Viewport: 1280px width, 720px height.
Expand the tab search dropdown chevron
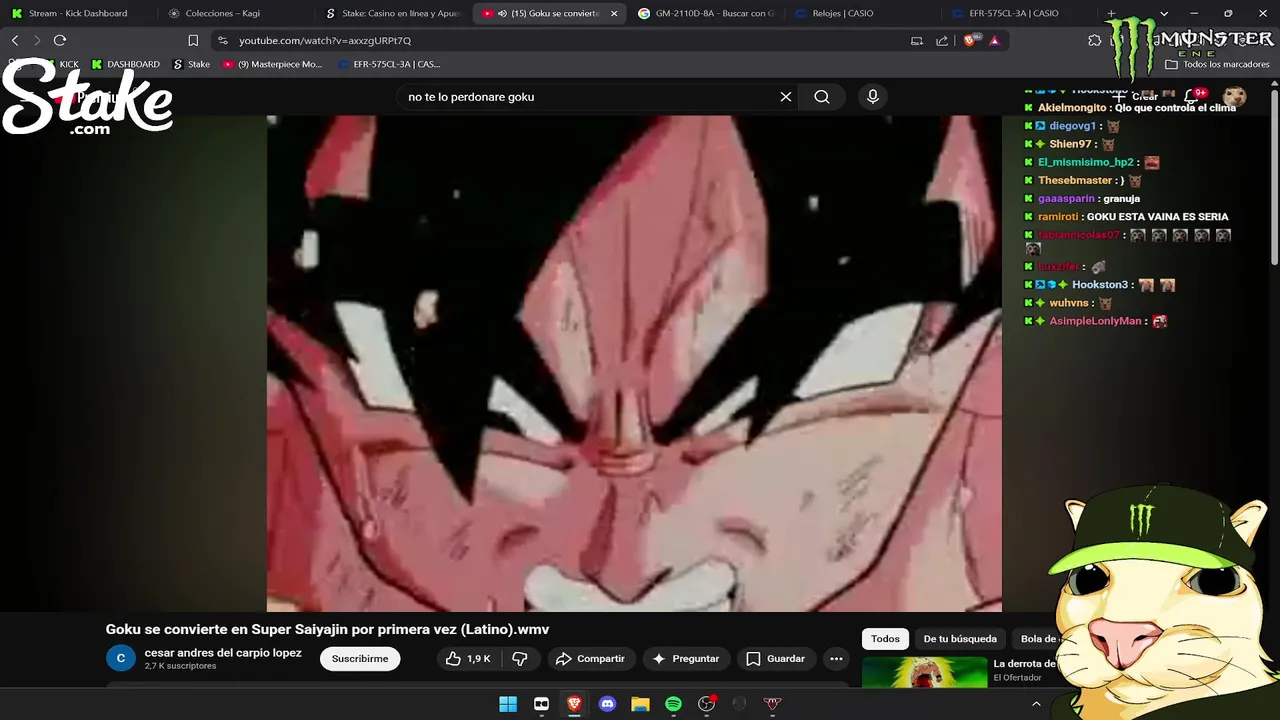tap(1164, 13)
